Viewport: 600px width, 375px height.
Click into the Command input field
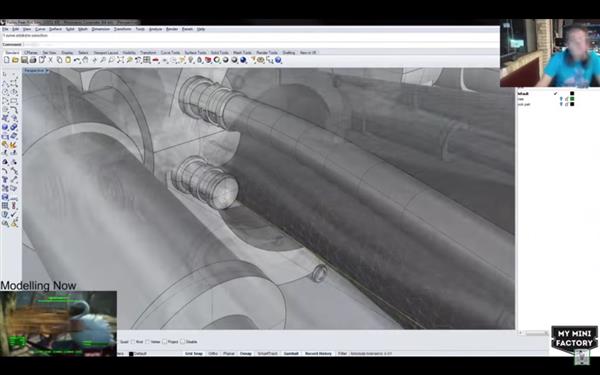260,44
